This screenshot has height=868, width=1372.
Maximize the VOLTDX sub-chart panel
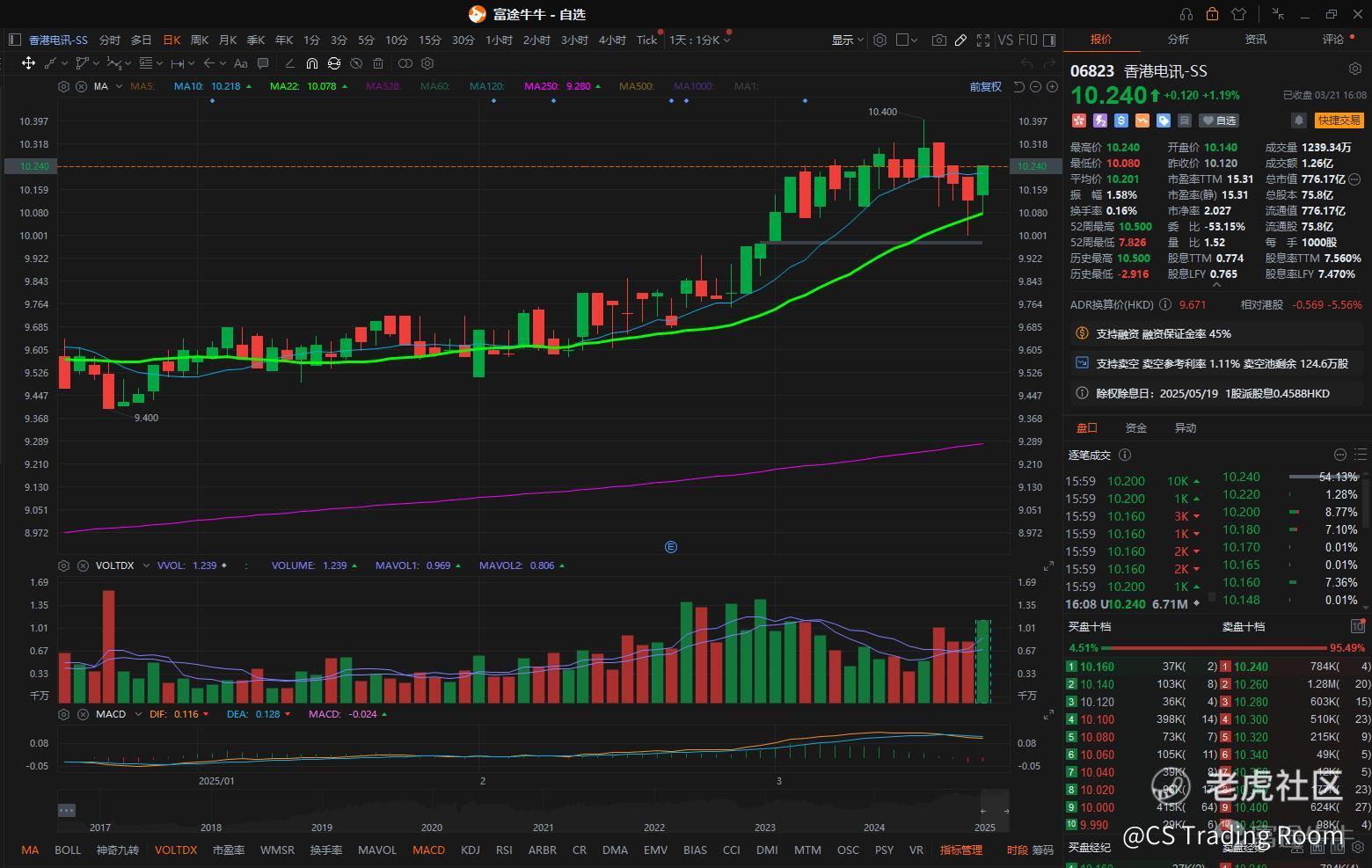1048,565
